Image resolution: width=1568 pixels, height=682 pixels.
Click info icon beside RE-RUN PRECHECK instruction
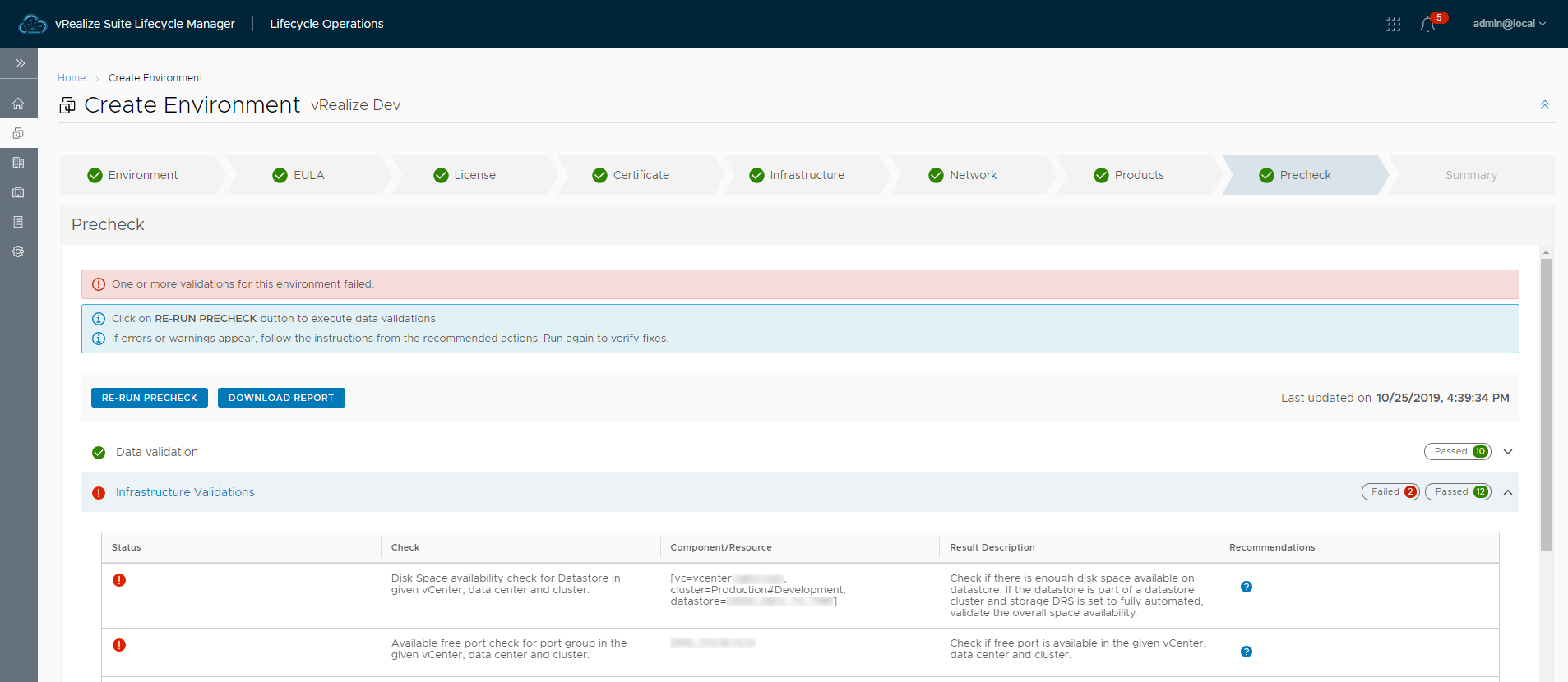[99, 319]
